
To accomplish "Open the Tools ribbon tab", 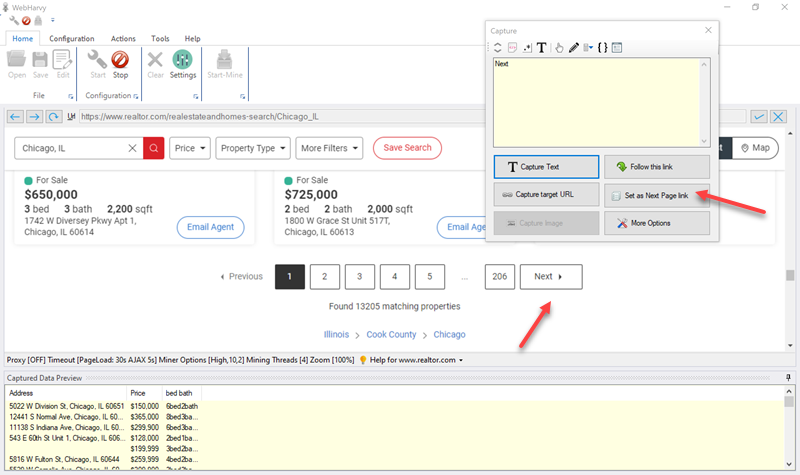I will 160,38.
